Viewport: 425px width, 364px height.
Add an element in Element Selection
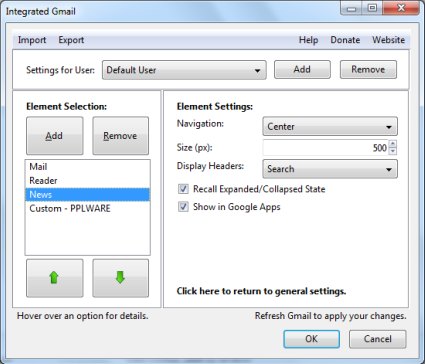point(55,136)
